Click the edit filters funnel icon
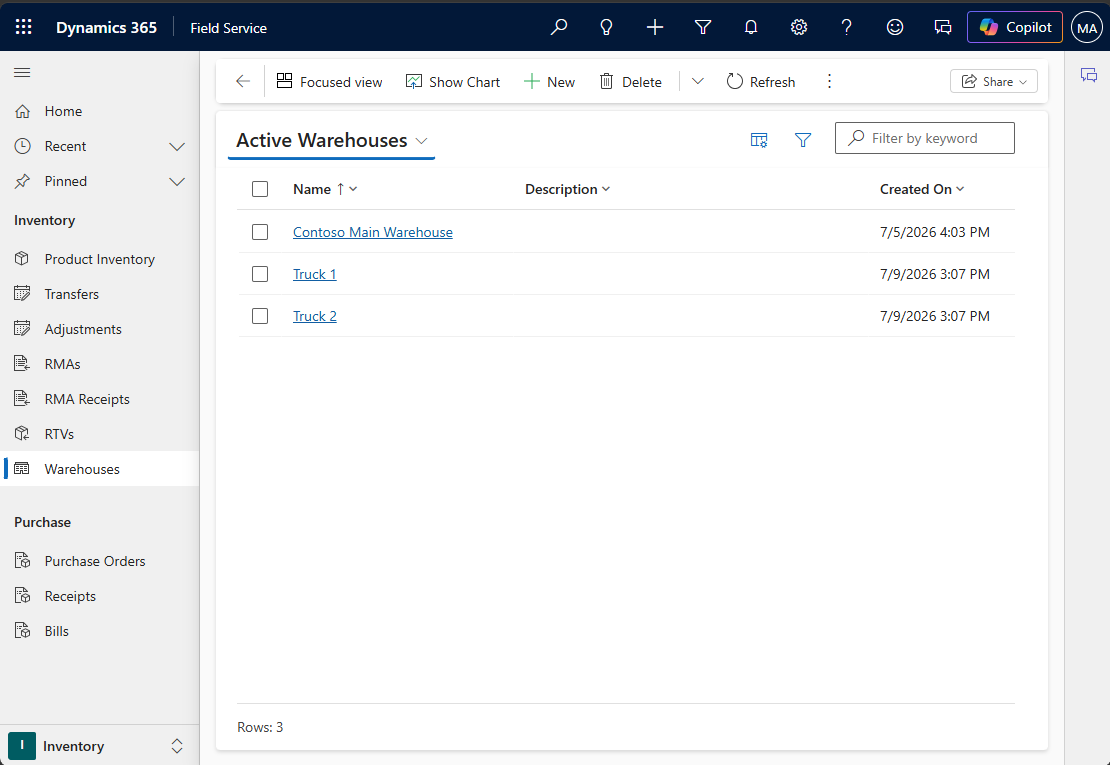This screenshot has width=1110, height=765. coord(802,139)
